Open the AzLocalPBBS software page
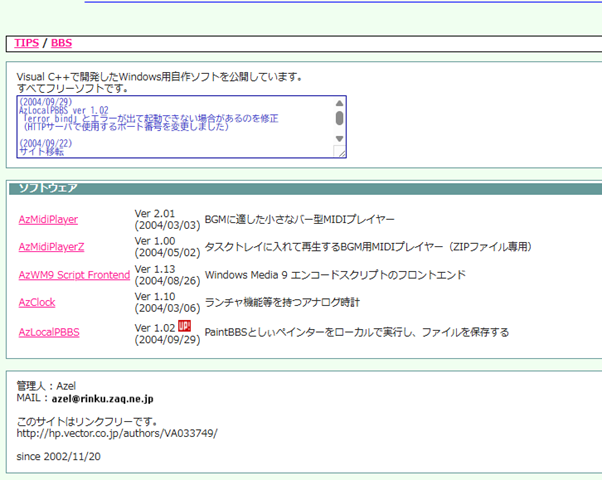Viewport: 602px width, 480px height. pos(49,333)
